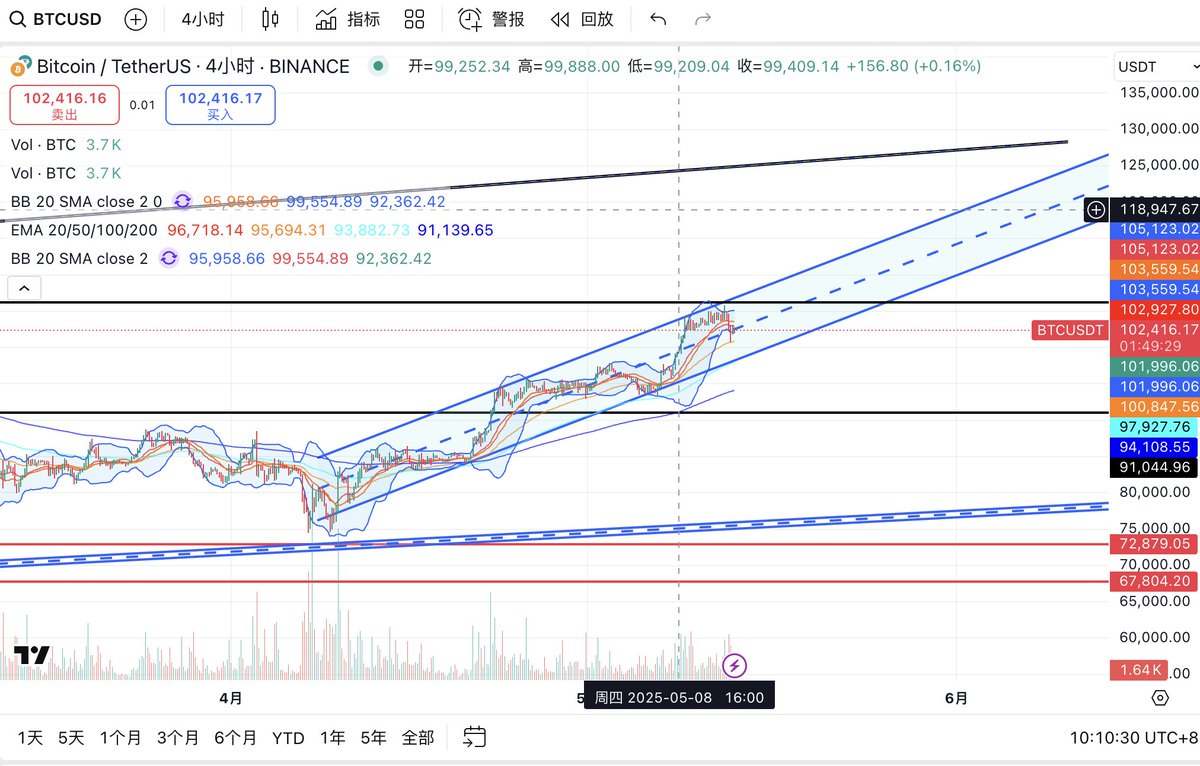Select the EMA 20/50/100/200 legend
The height and width of the screenshot is (766, 1200).
point(84,230)
